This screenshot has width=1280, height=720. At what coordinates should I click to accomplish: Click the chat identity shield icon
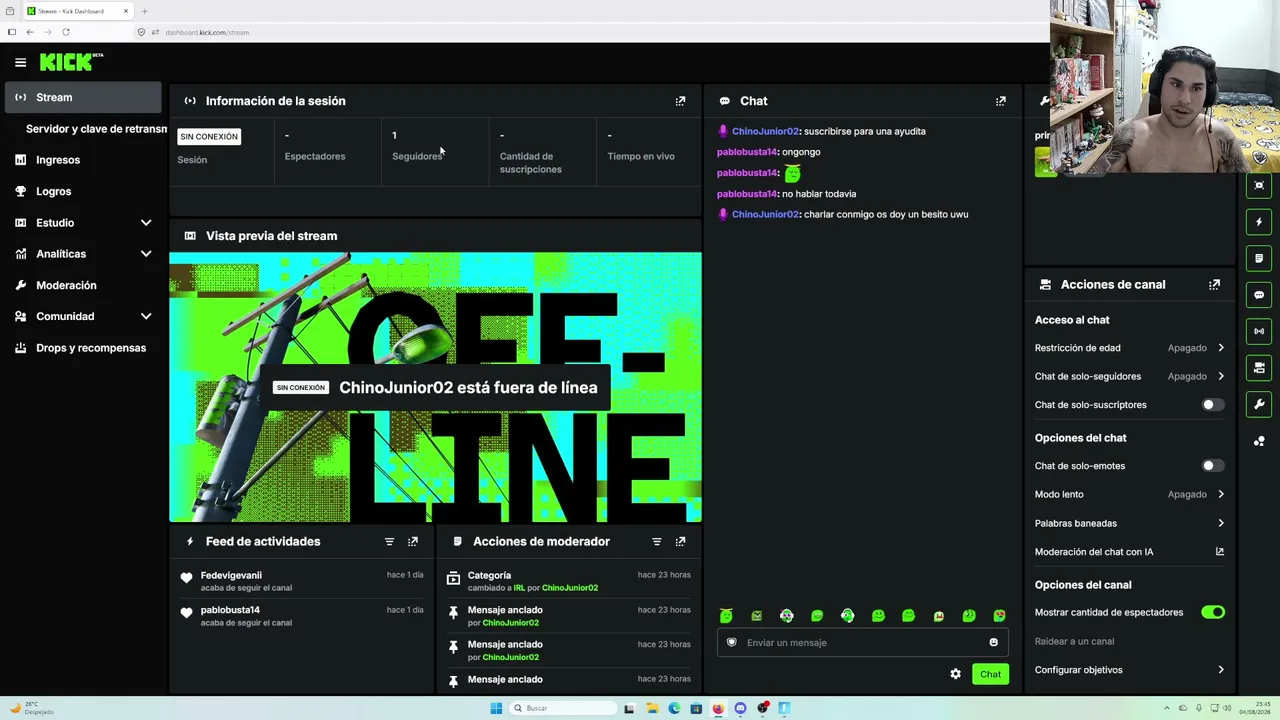click(x=731, y=642)
